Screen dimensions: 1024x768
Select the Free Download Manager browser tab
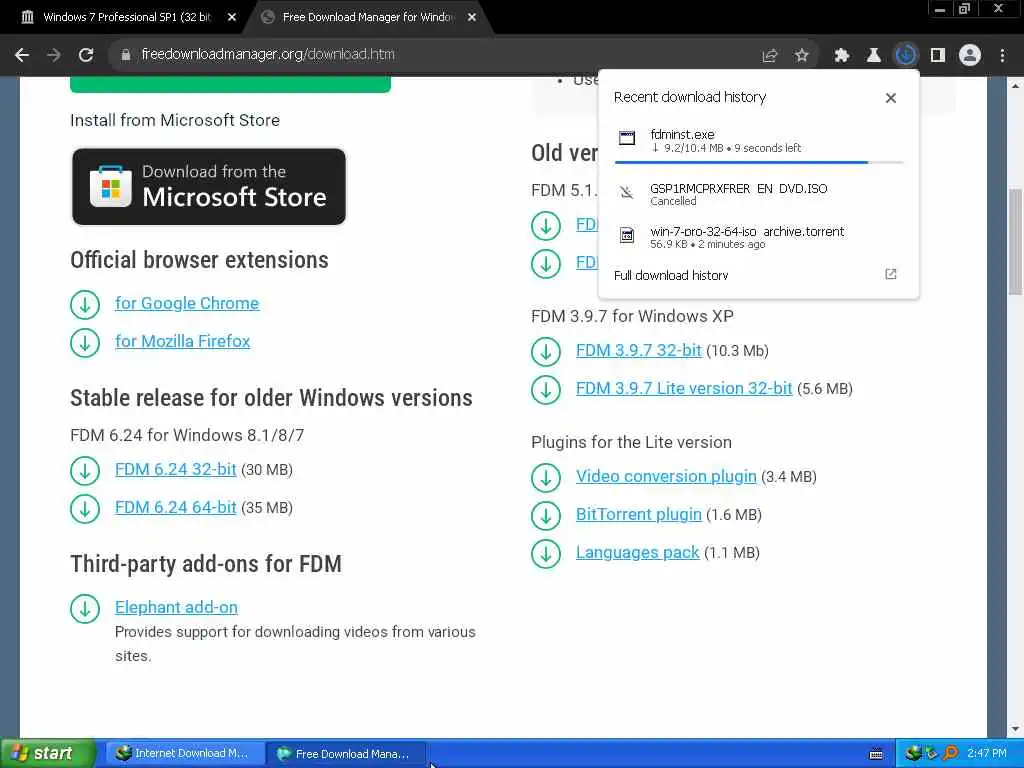click(367, 17)
